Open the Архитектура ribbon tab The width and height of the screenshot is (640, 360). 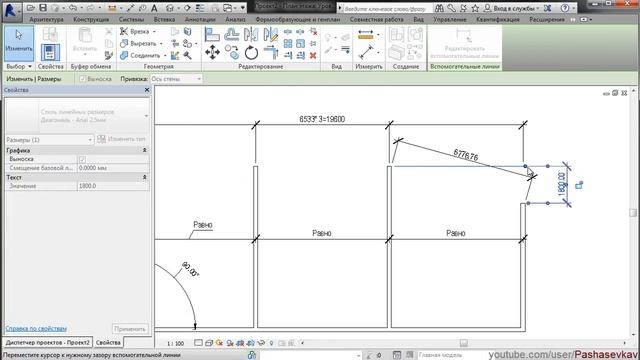tap(47, 19)
